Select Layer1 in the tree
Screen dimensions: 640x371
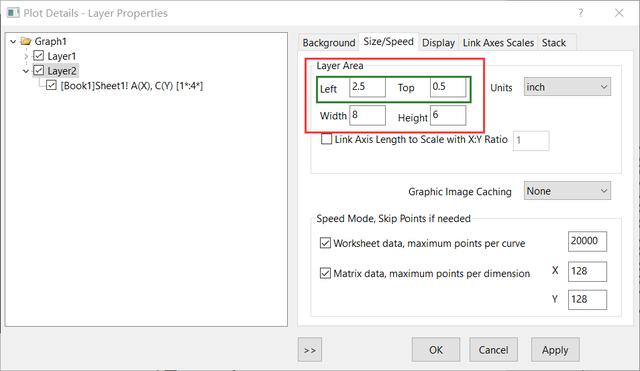click(x=62, y=56)
